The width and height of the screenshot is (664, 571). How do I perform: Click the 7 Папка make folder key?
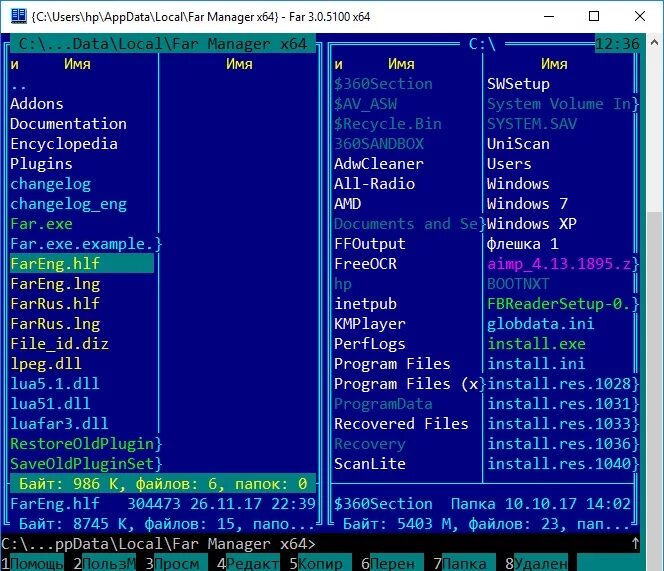point(464,563)
